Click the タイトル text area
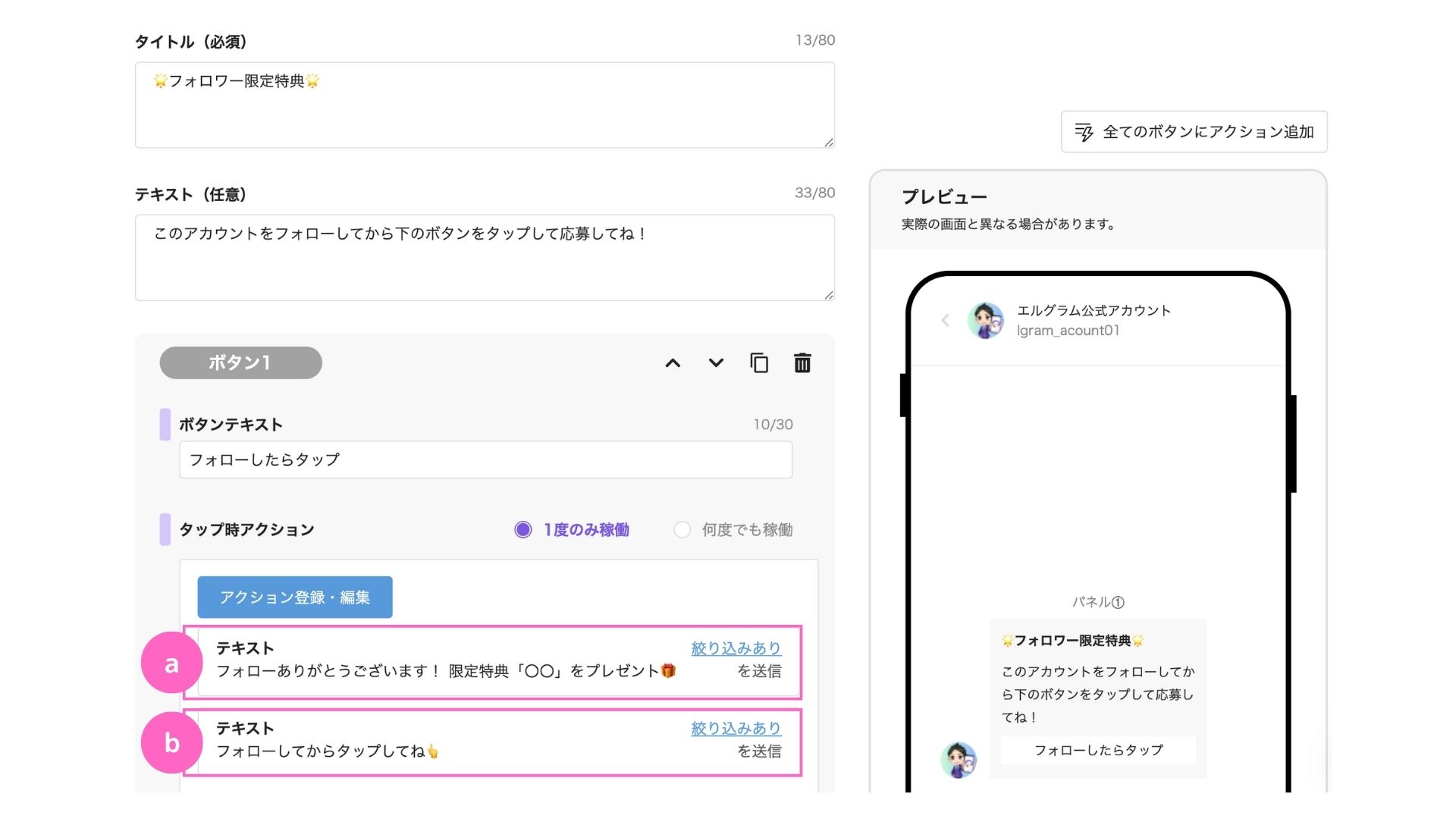The width and height of the screenshot is (1456, 819). click(485, 105)
